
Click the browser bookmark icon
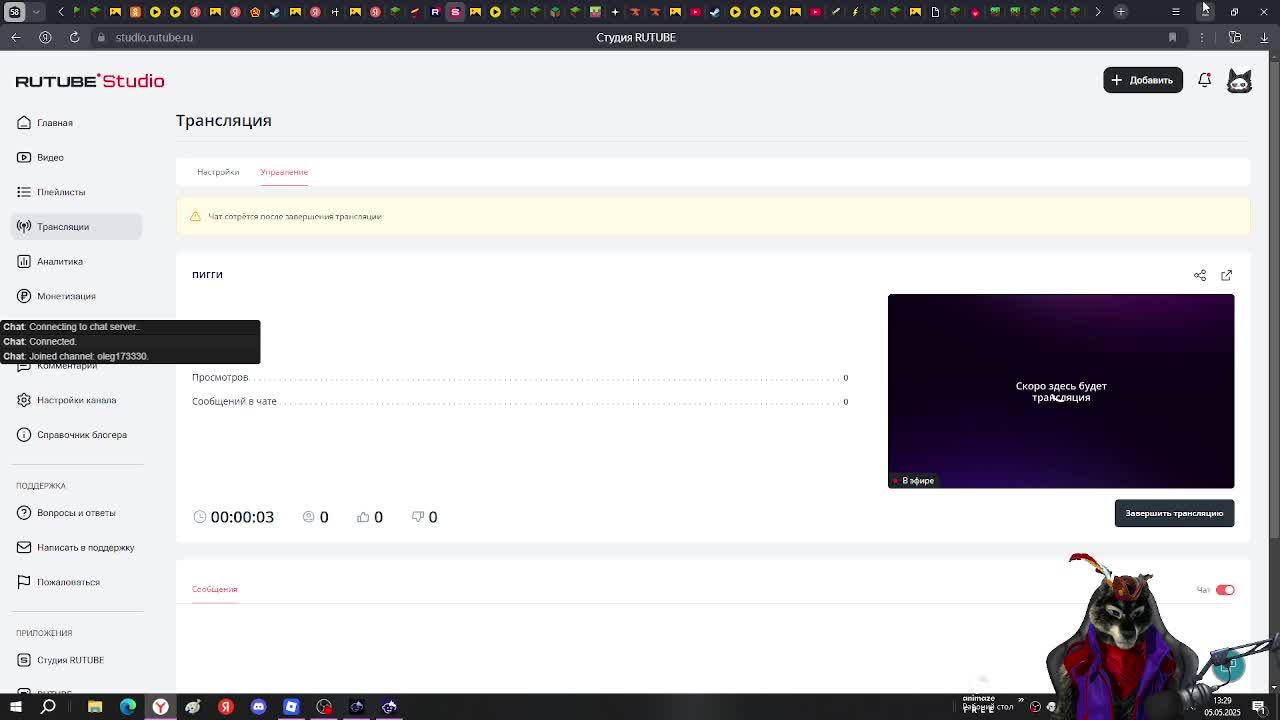click(1172, 37)
